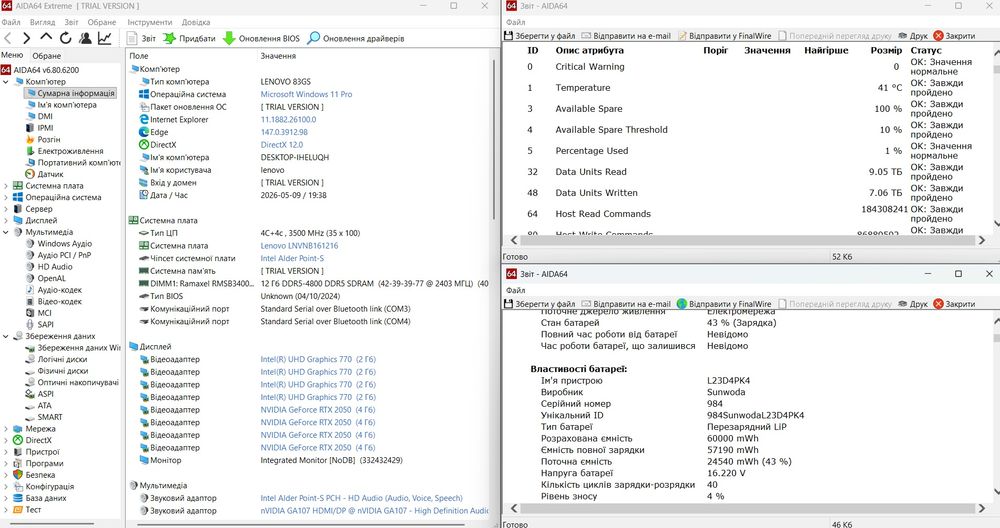Open the DirectX 12.0 link
Viewport: 1000px width, 528px height.
pos(282,145)
